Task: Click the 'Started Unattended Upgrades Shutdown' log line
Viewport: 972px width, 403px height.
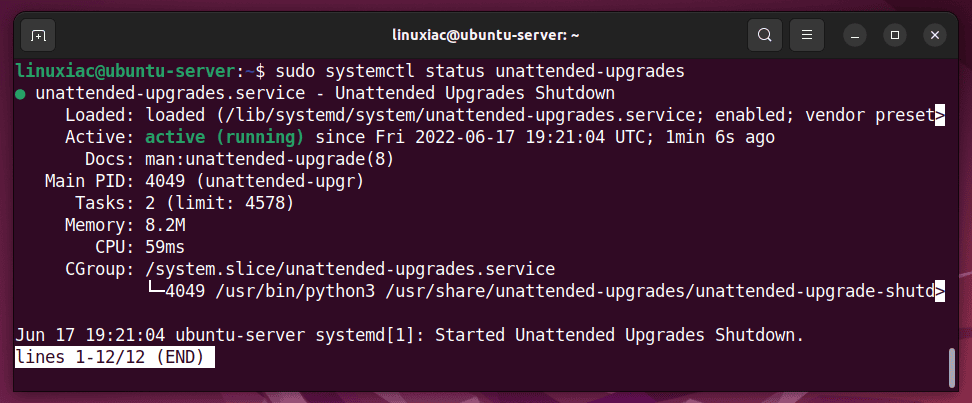Action: tap(619, 335)
